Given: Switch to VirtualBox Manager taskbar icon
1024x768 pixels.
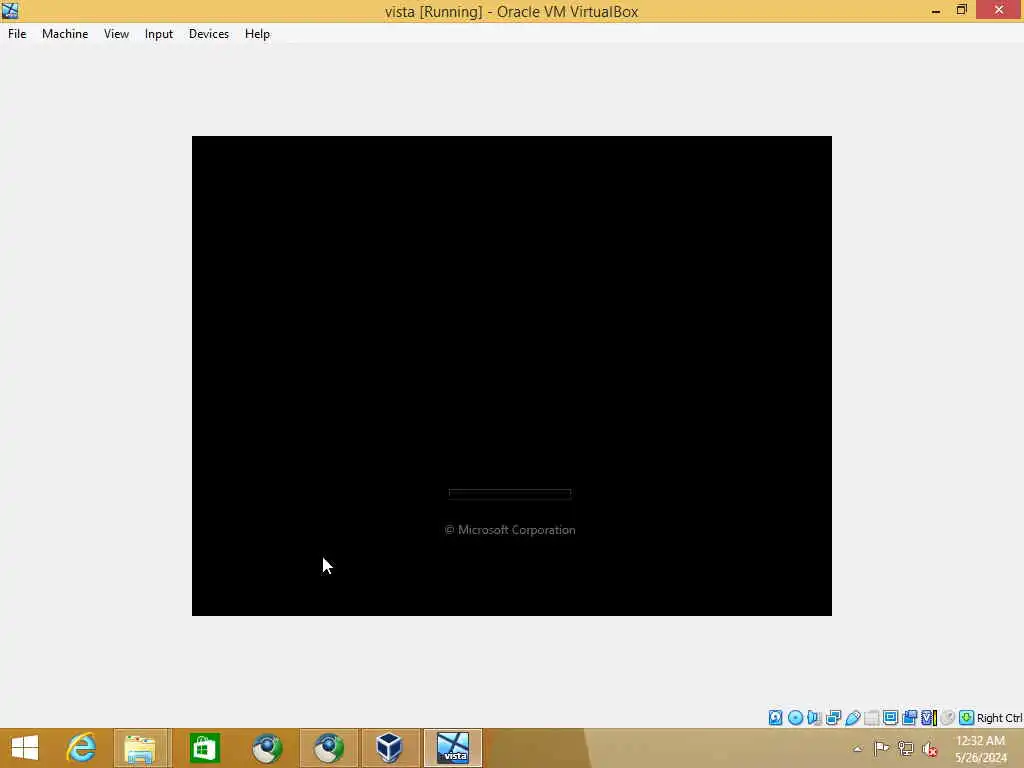Looking at the screenshot, I should 390,748.
